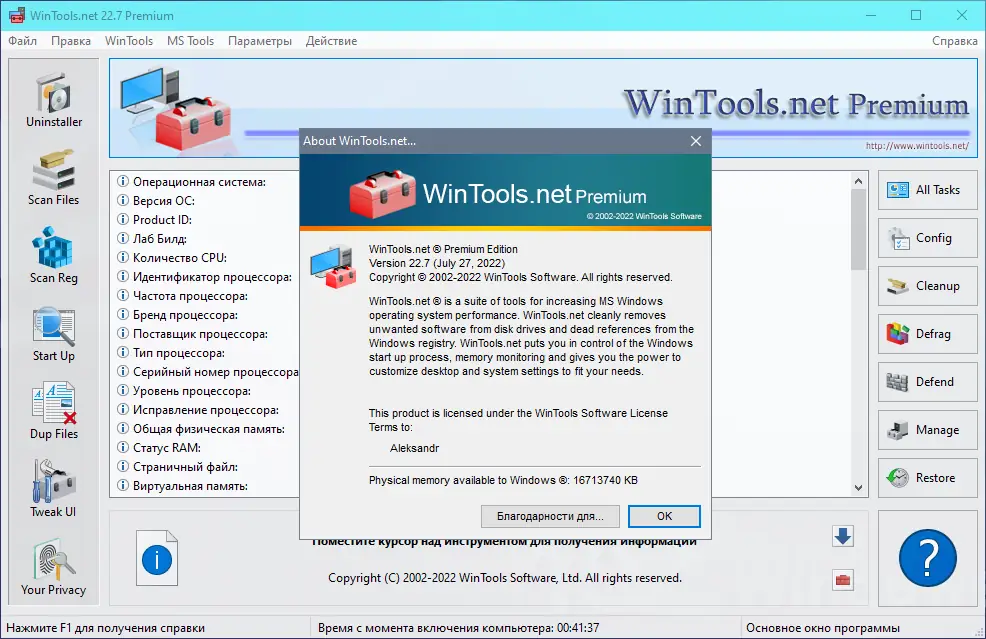
Task: Click the WinTools app icon in title bar
Action: coord(16,15)
